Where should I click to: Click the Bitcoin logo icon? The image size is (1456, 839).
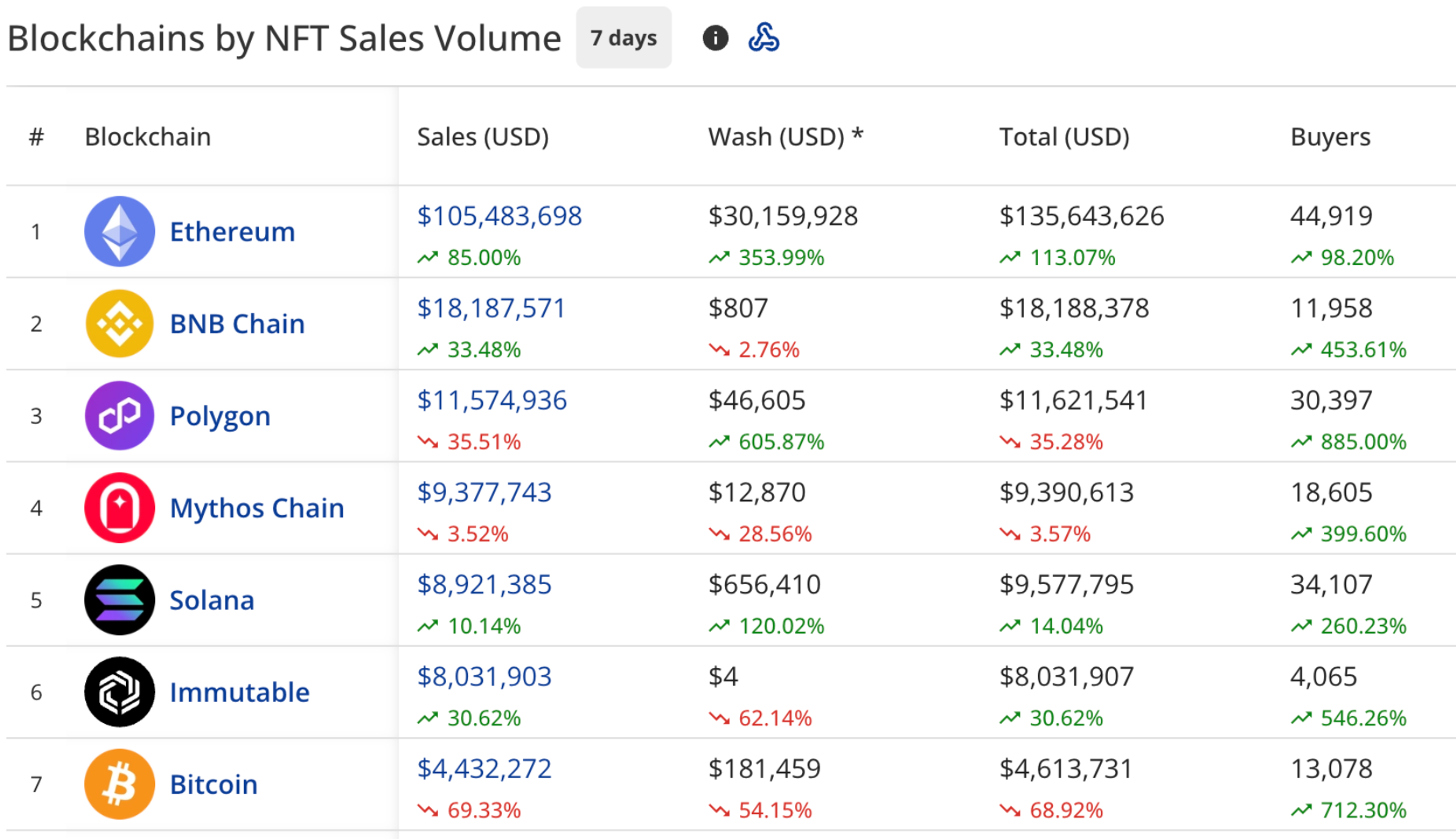tap(119, 784)
